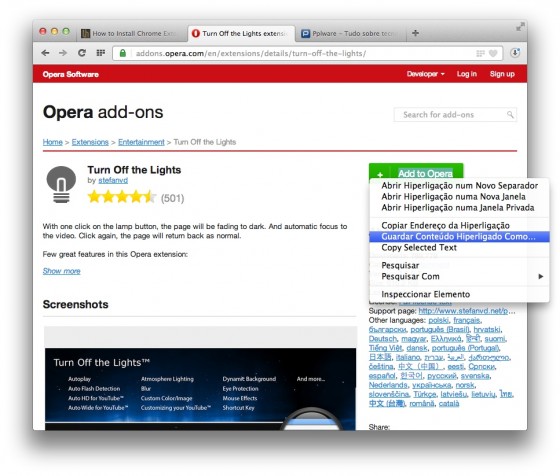Click the Extensions breadcrumb link
This screenshot has height=476, width=560.
(x=90, y=142)
